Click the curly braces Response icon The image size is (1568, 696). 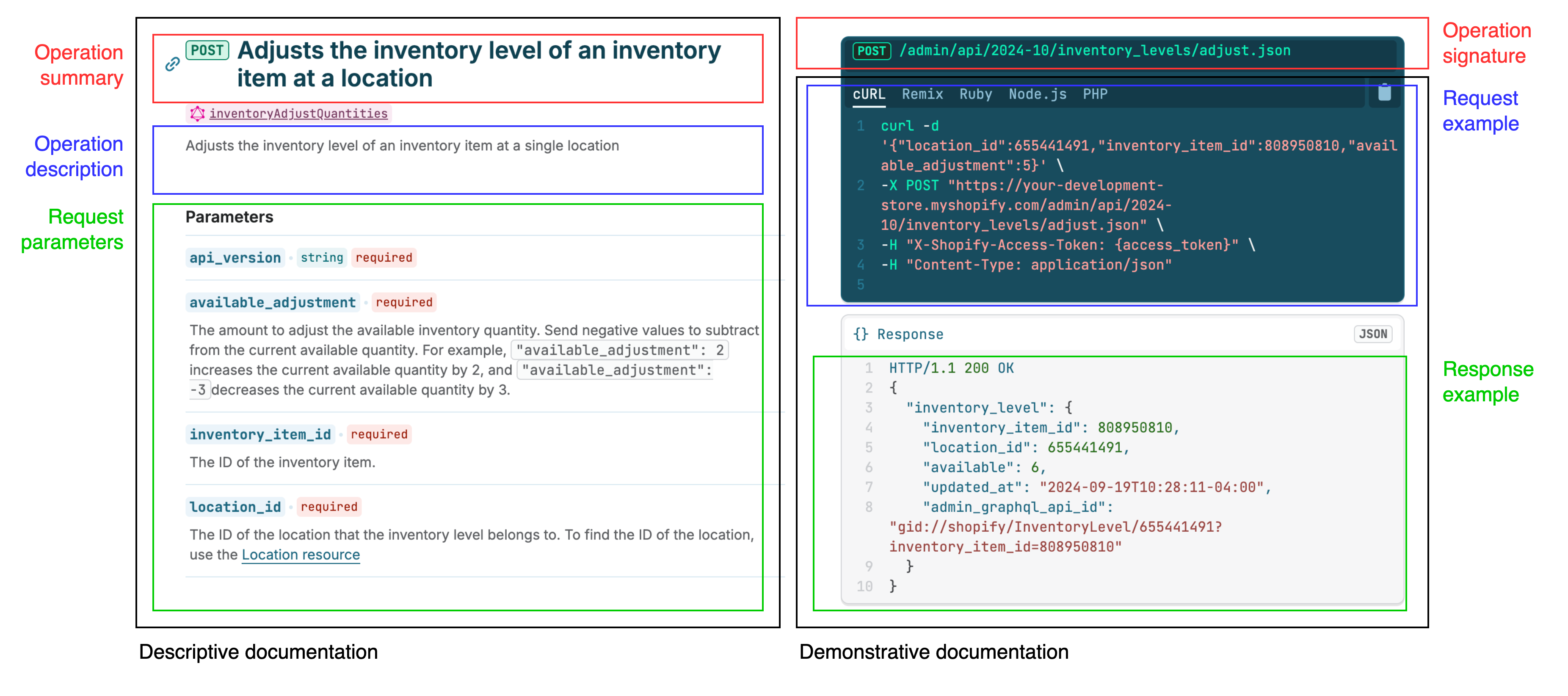(x=860, y=334)
